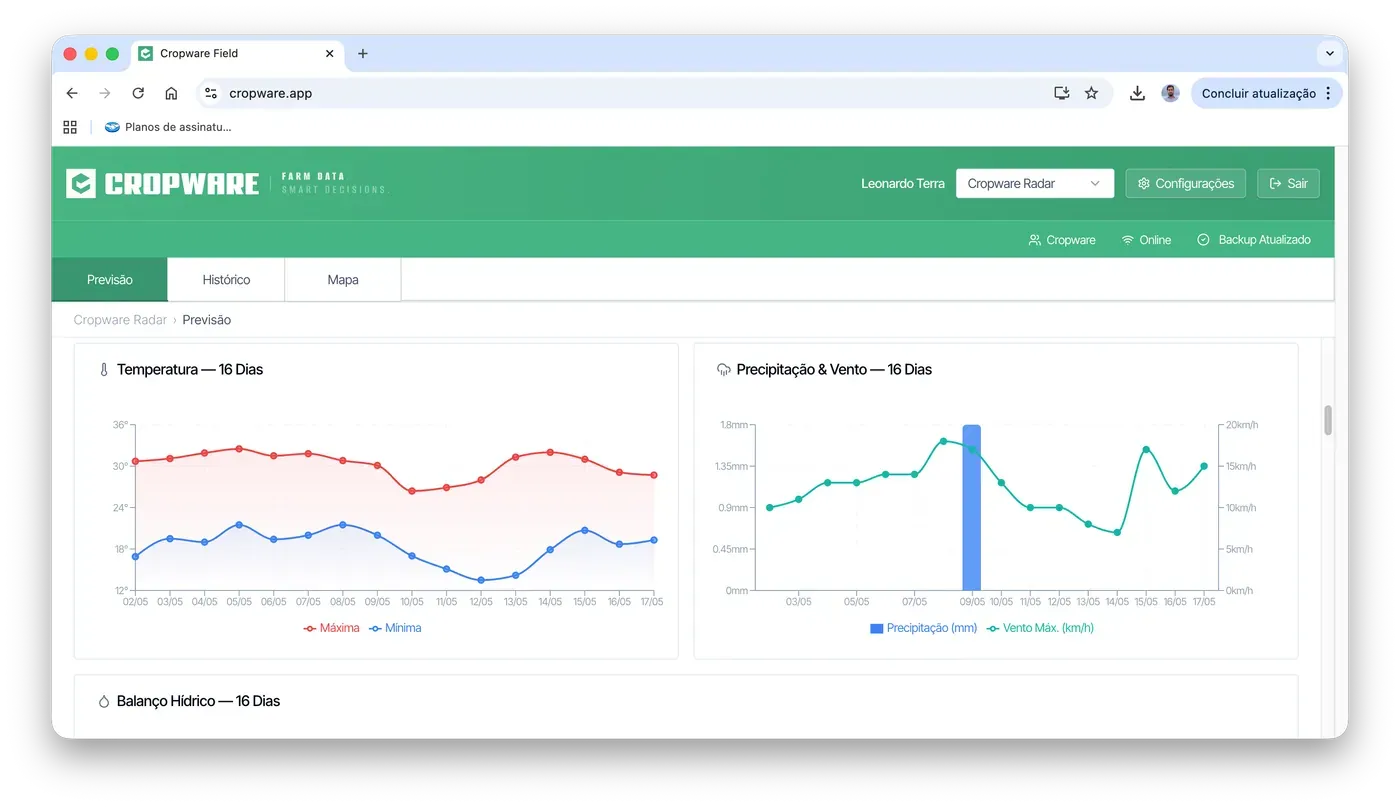
Task: Click the back navigation arrow
Action: point(72,93)
